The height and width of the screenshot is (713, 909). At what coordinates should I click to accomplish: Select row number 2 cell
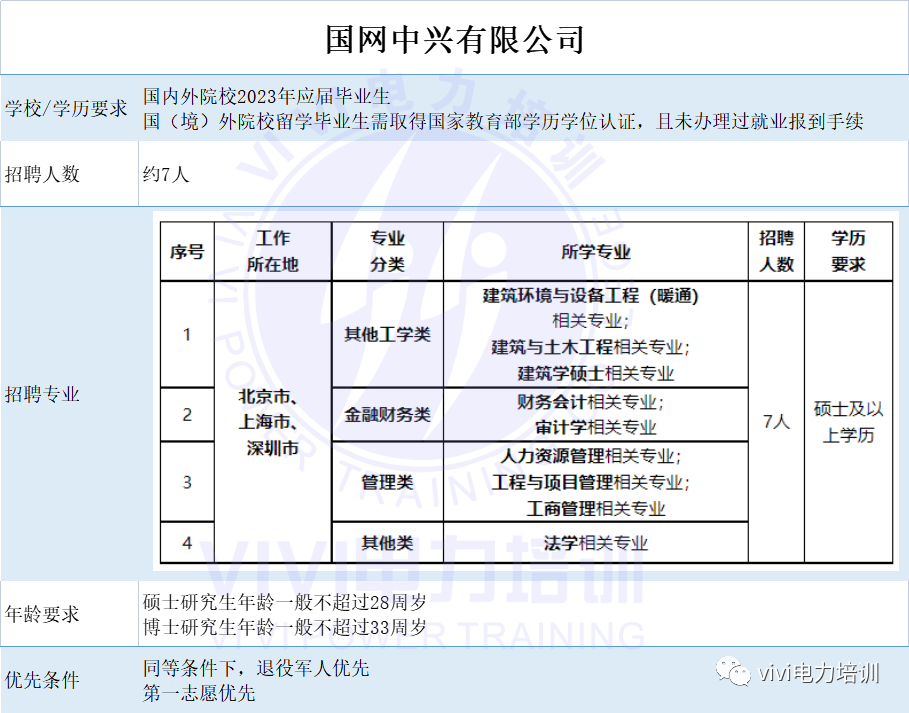click(187, 414)
